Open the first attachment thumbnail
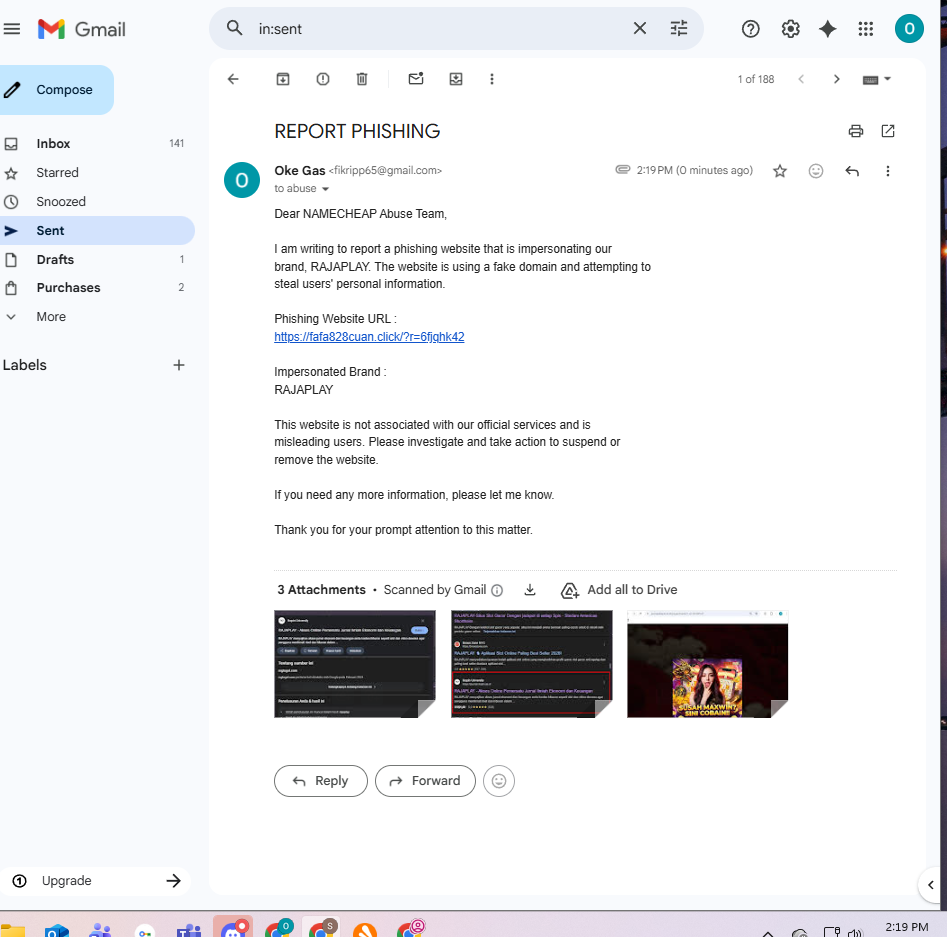This screenshot has width=947, height=937. pos(355,664)
